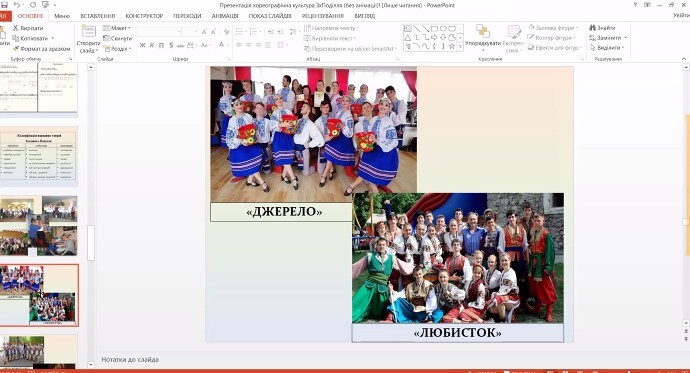The image size is (690, 373).
Task: Switch to the ВСТАВЛЕННЯ ribbon tab
Action: [97, 16]
